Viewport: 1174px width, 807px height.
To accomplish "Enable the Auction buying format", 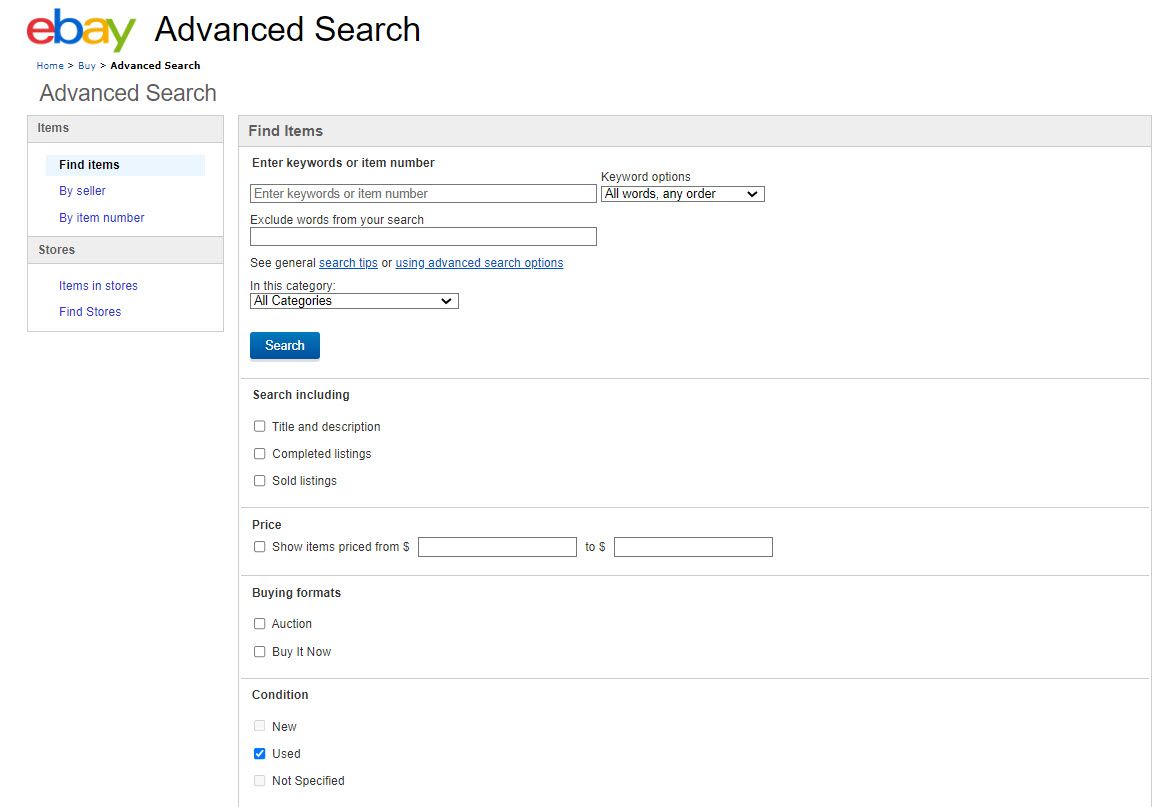I will tap(260, 623).
